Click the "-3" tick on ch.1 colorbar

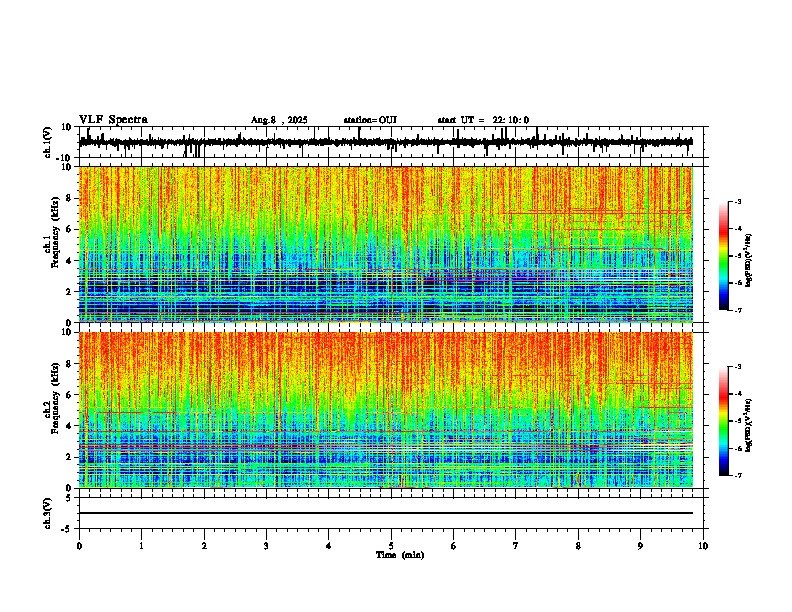[x=738, y=201]
